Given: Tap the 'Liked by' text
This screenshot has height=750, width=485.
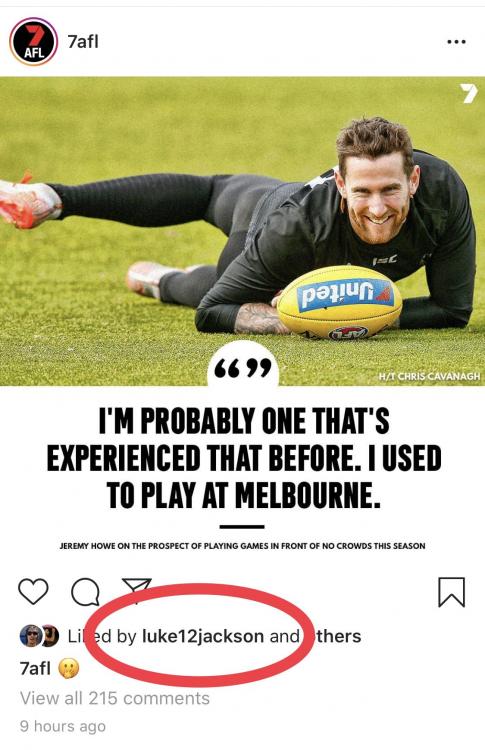Looking at the screenshot, I should click(x=101, y=636).
